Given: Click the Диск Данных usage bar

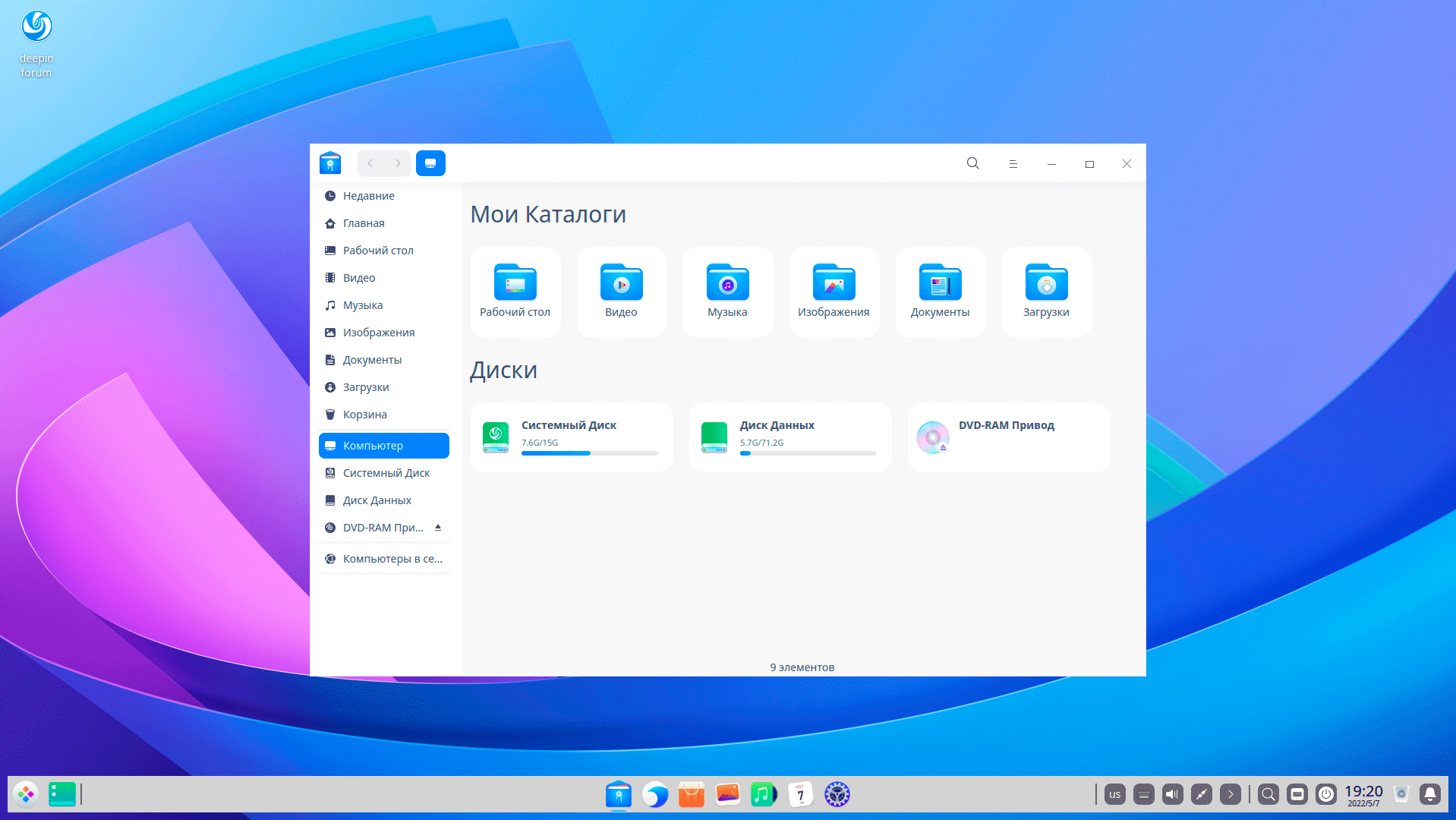Looking at the screenshot, I should pos(808,453).
